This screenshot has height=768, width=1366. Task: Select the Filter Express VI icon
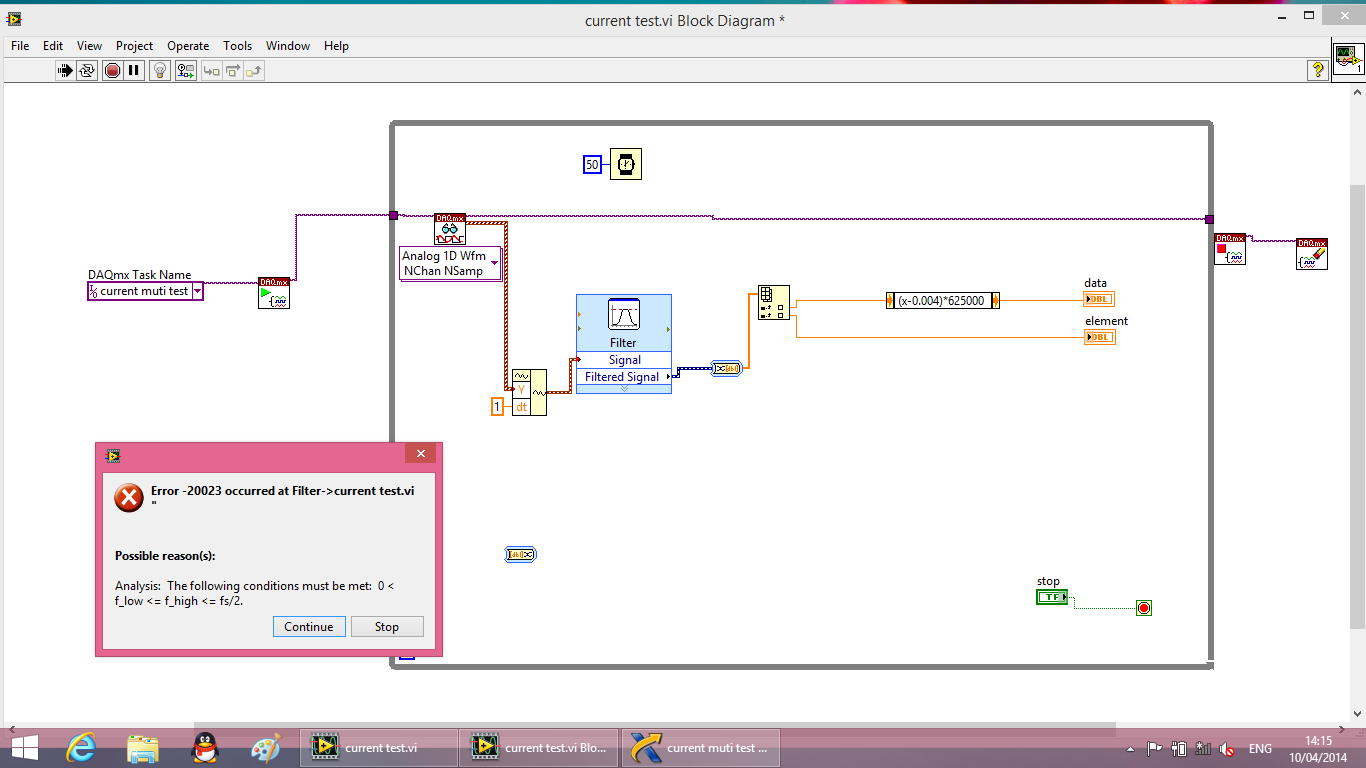(624, 316)
